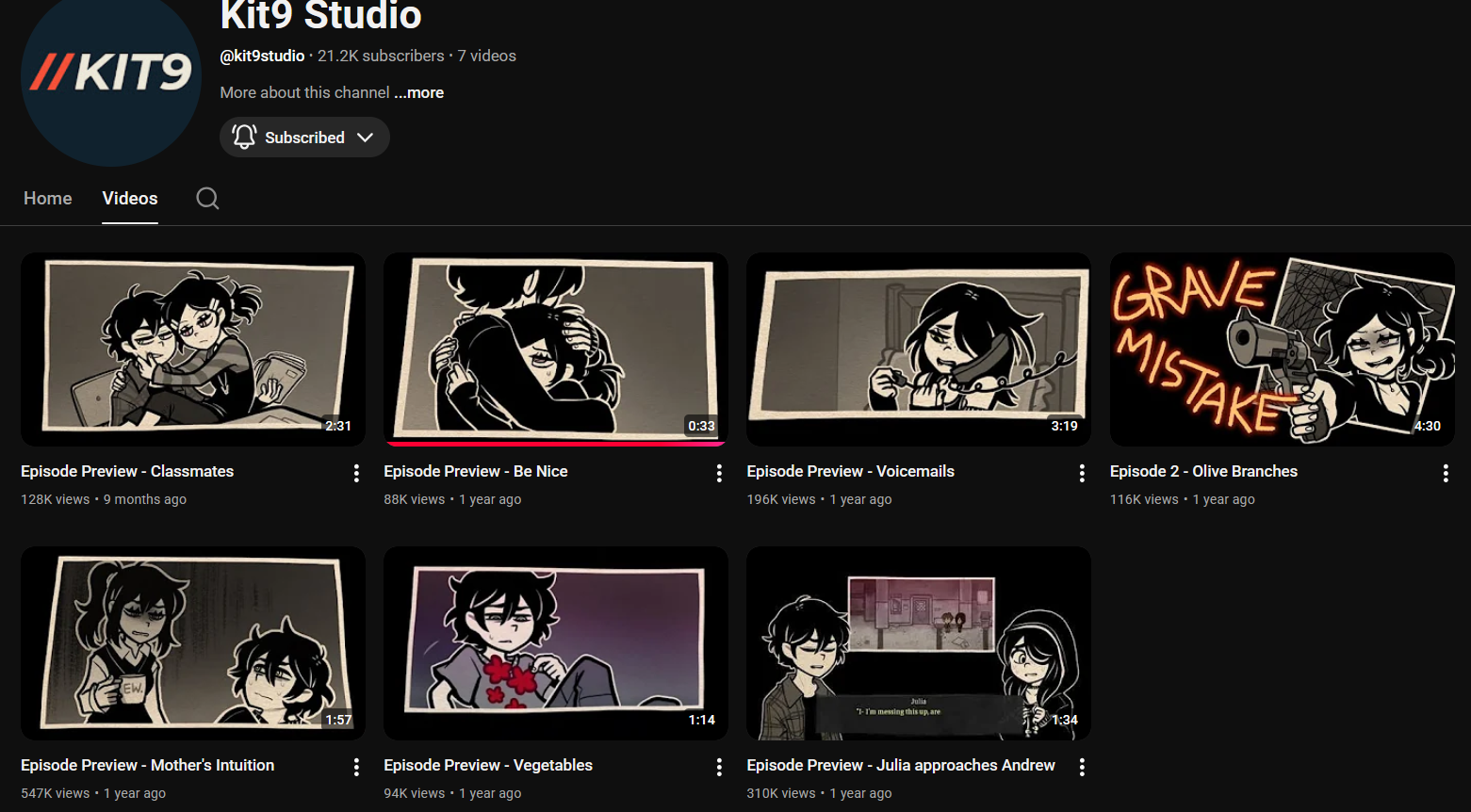The image size is (1471, 812).
Task: Click the @kit9studio channel handle
Action: 262,56
